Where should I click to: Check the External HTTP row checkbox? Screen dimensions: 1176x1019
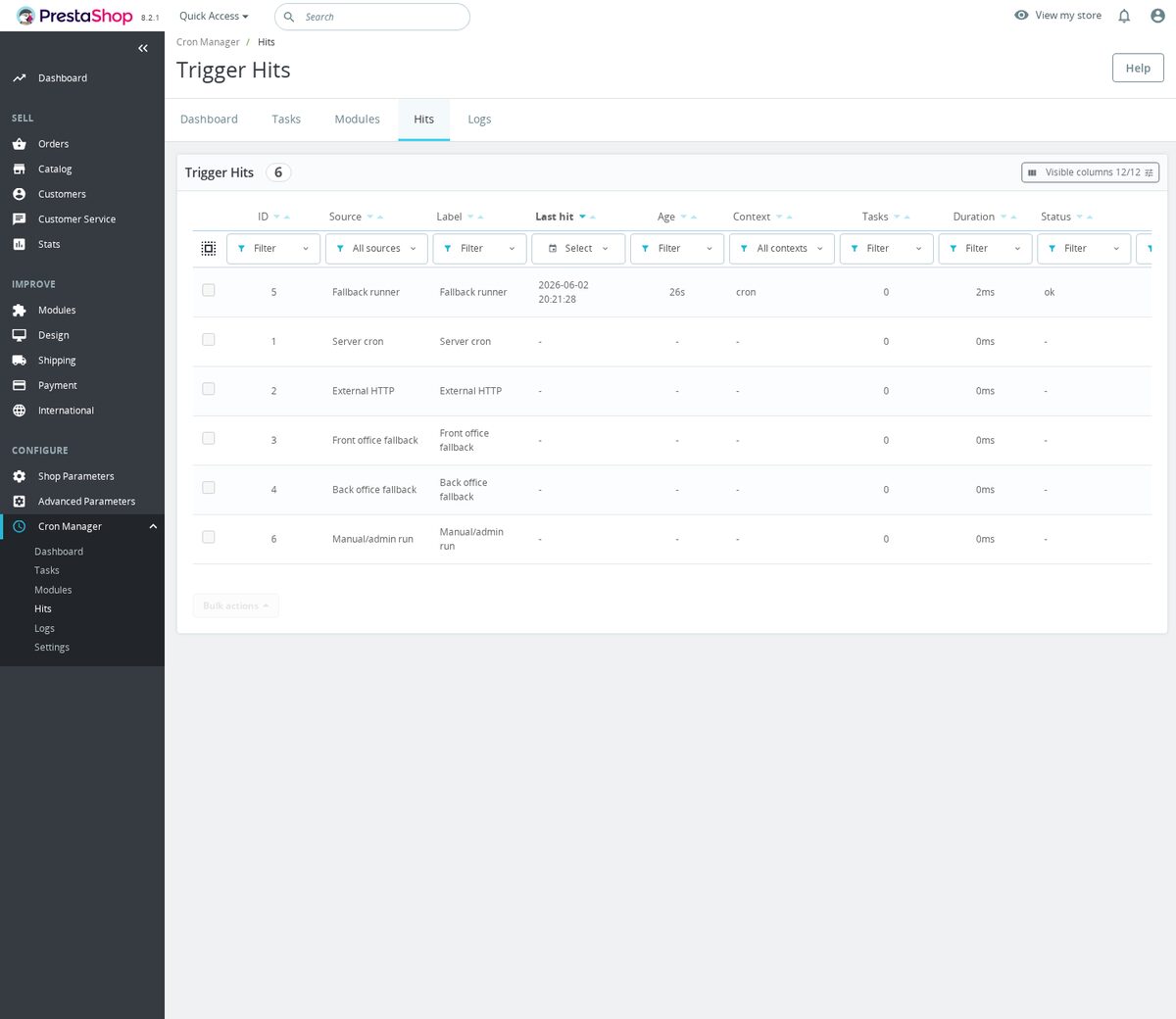pyautogui.click(x=208, y=389)
